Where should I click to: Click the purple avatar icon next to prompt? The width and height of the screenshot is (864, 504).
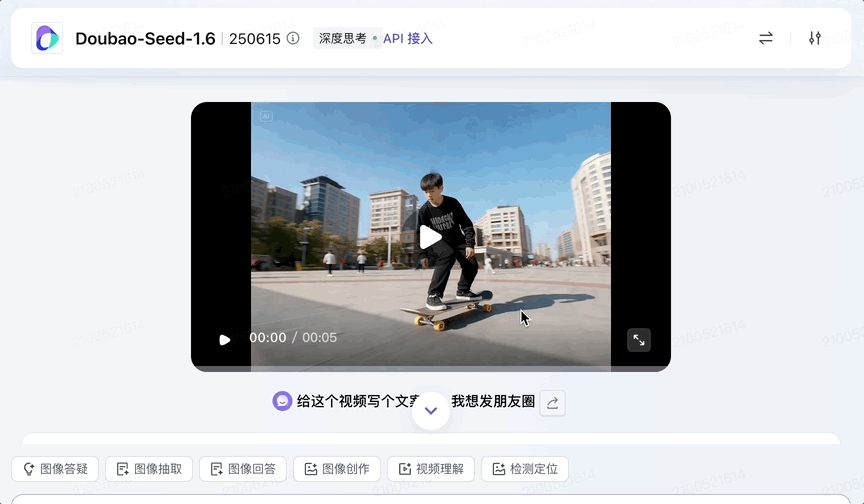[282, 402]
